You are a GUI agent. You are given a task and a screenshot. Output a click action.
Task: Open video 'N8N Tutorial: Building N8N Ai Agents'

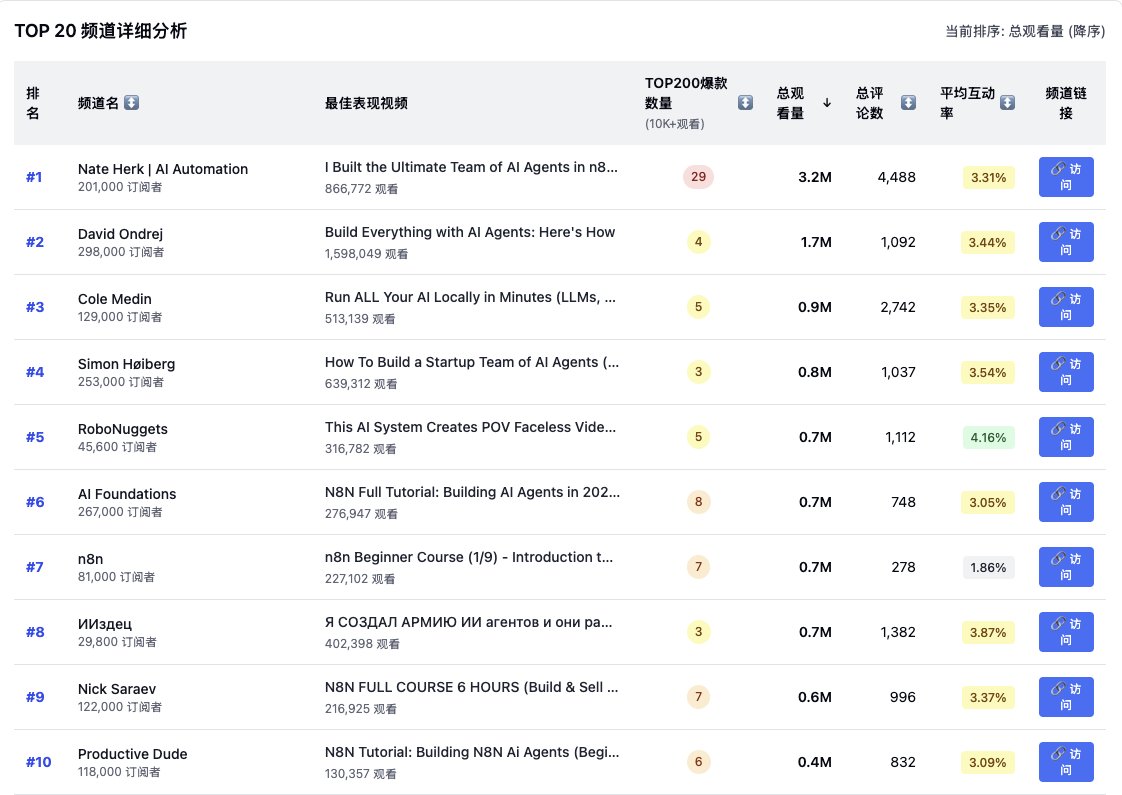pos(472,752)
